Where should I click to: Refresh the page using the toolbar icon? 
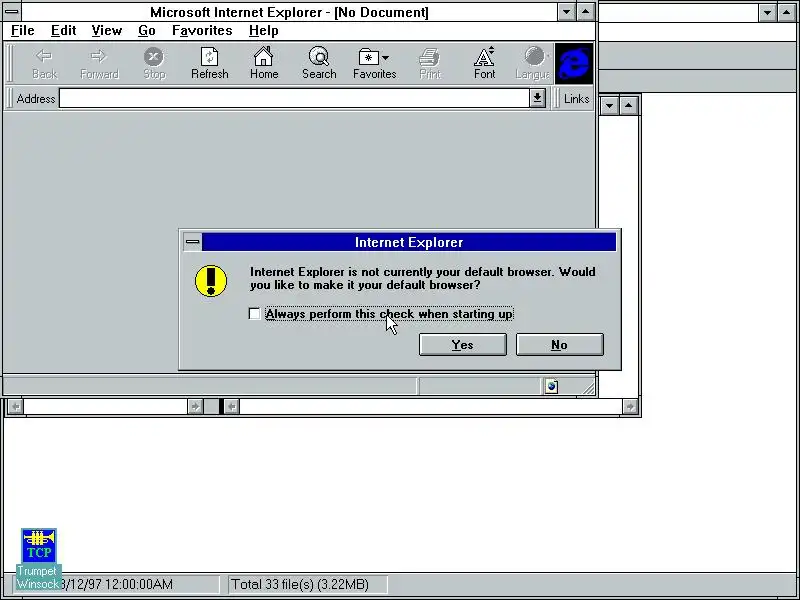click(x=209, y=63)
